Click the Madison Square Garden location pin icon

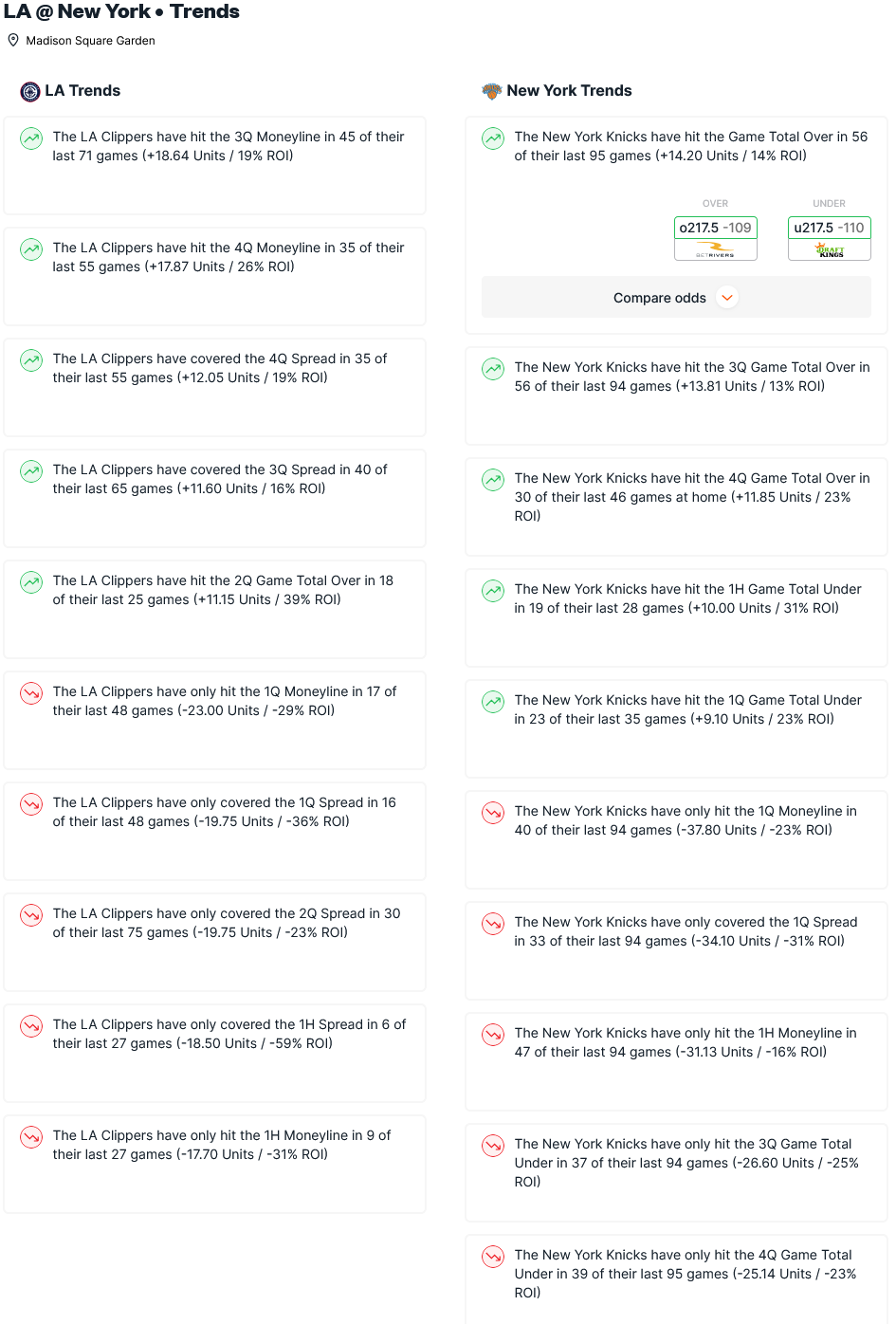pyautogui.click(x=13, y=41)
